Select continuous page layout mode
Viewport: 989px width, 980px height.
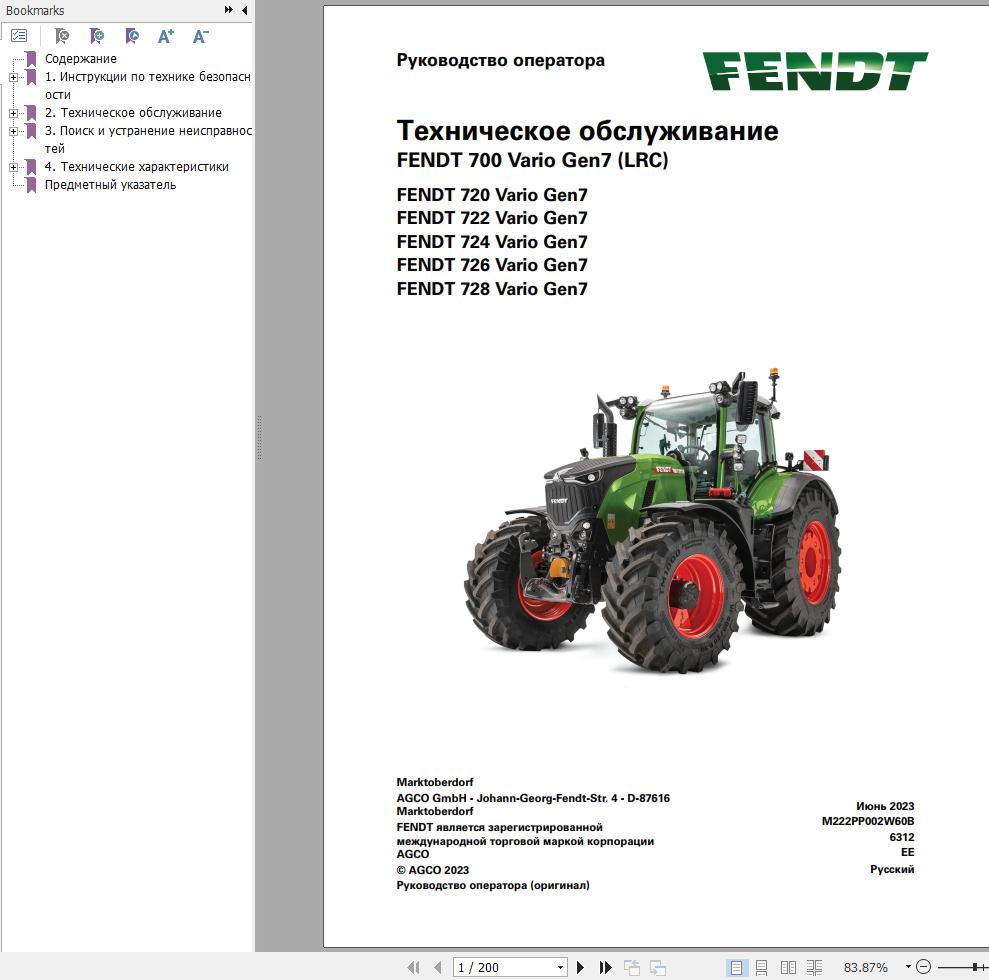[761, 967]
